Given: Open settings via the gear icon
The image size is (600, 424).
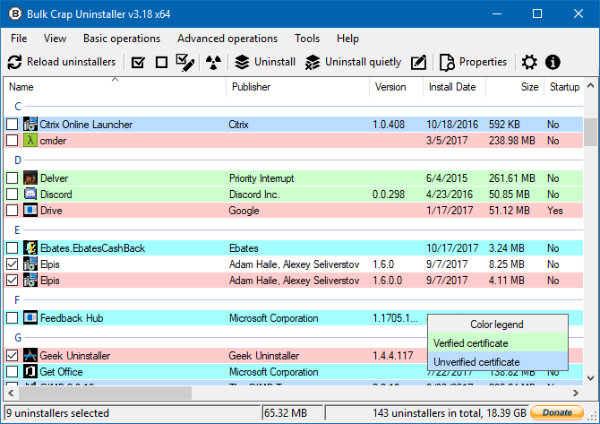Looking at the screenshot, I should pos(529,62).
